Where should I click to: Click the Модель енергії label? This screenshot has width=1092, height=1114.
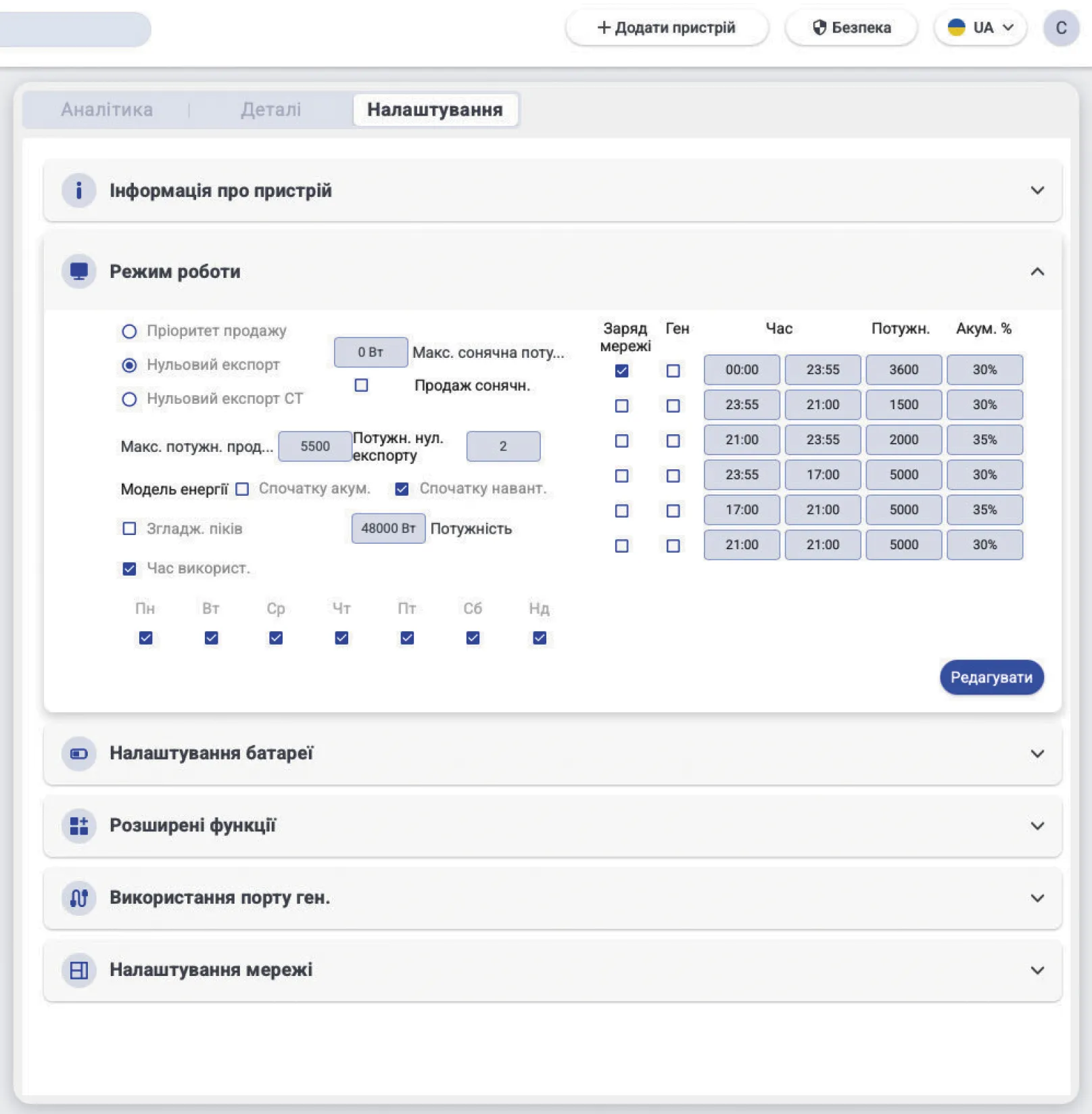click(174, 489)
